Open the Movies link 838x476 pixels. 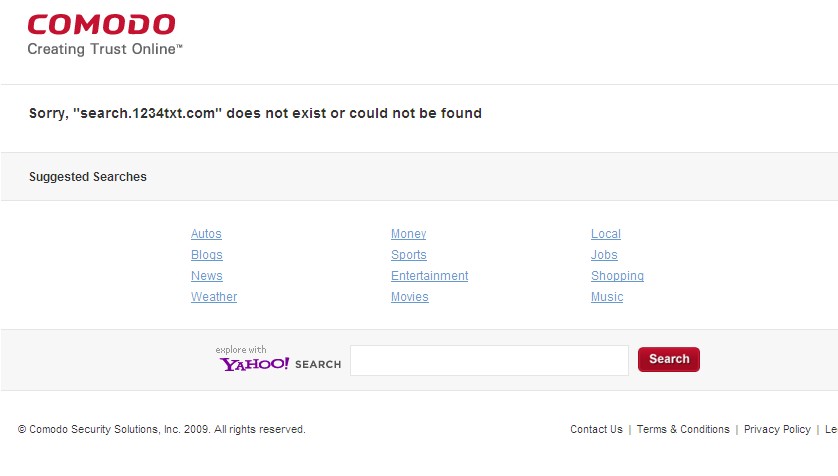pos(410,296)
